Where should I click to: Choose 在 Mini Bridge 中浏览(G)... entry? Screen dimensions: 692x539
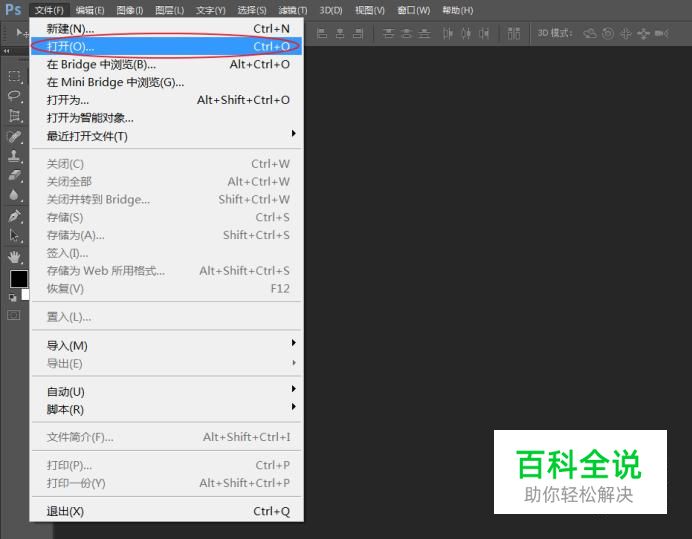click(x=166, y=82)
